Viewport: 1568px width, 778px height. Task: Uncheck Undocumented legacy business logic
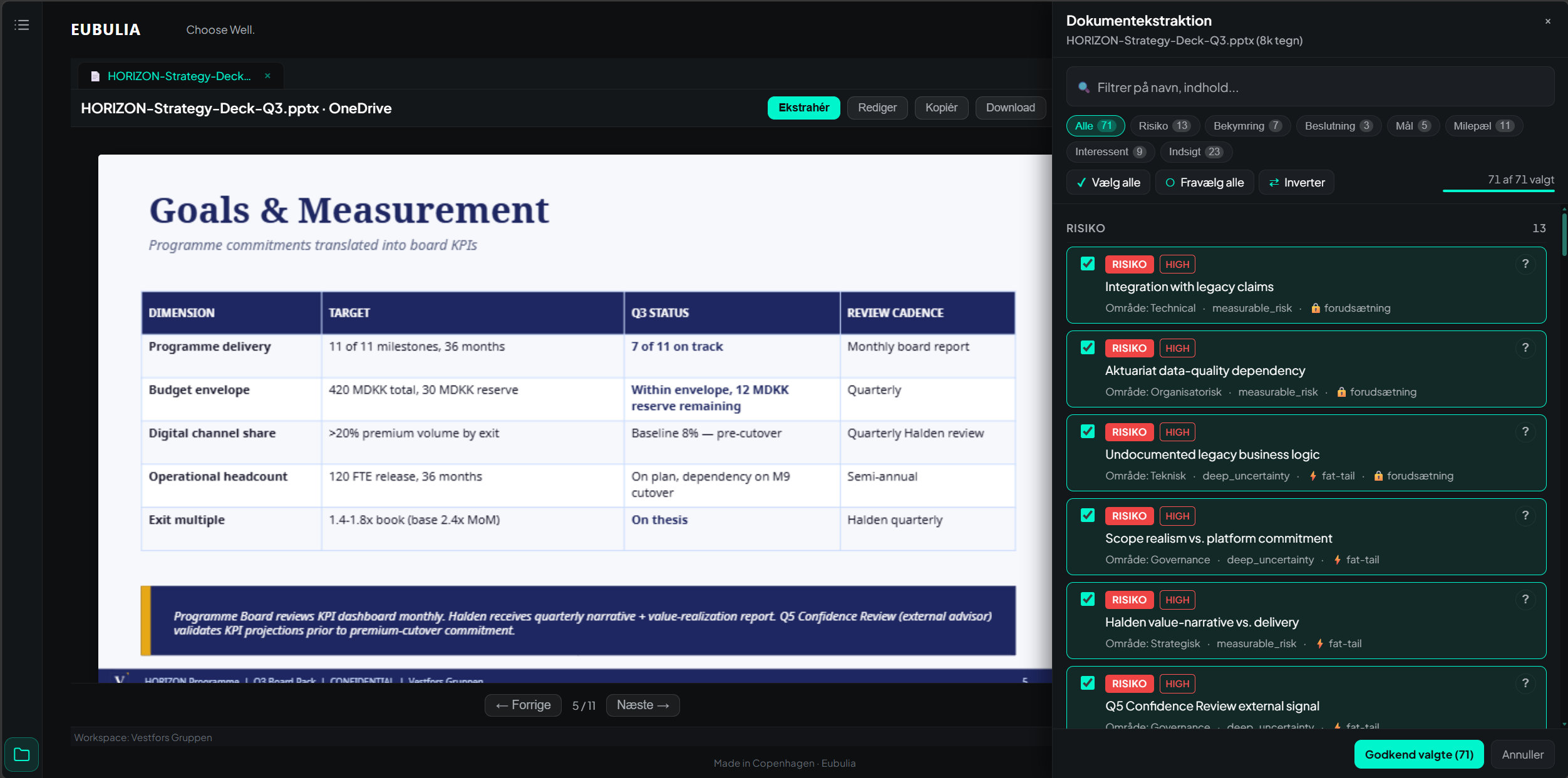tap(1088, 432)
